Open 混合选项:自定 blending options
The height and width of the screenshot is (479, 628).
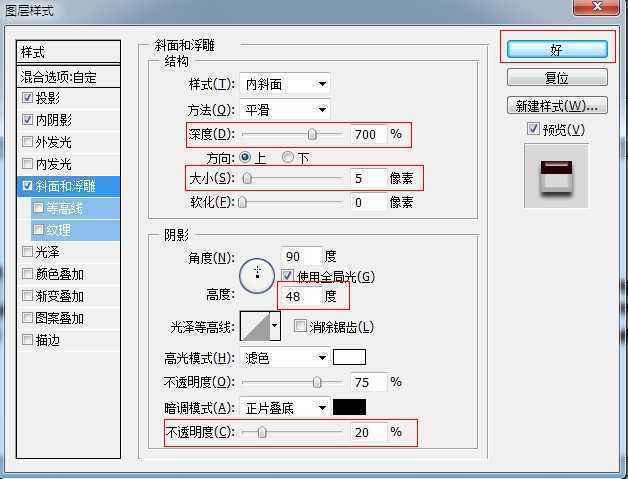(x=68, y=77)
